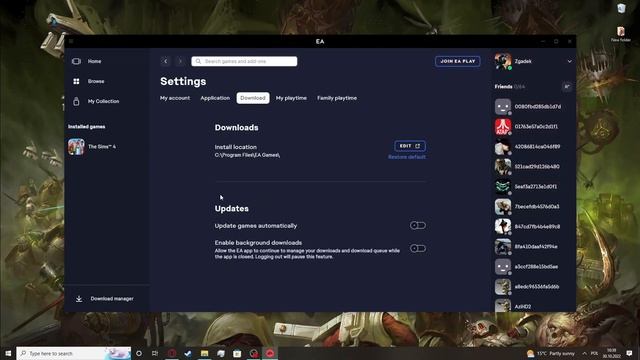Open Microsoft Store from the taskbar

pos(237,353)
